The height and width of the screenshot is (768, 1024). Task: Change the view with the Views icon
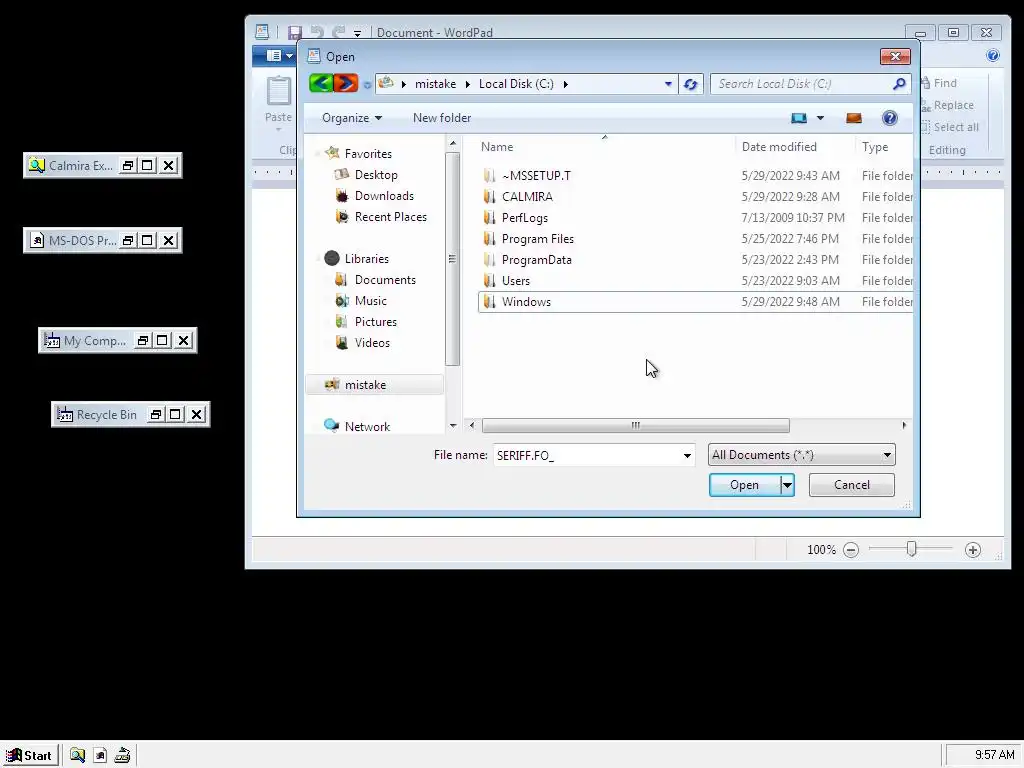(x=799, y=118)
